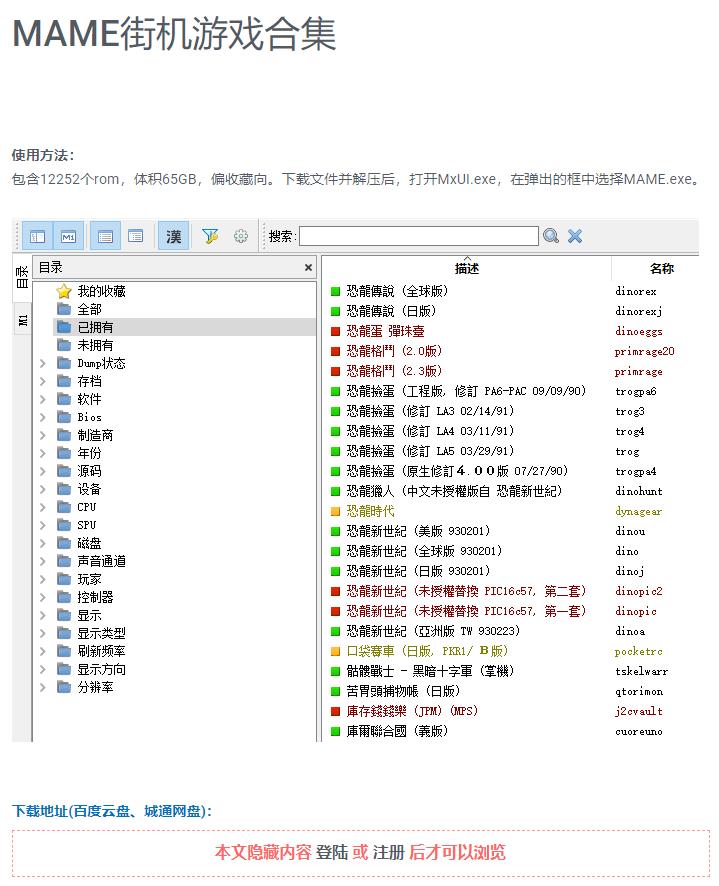Open the filter funnel icon
Screen dimensions: 719x886
[210, 237]
